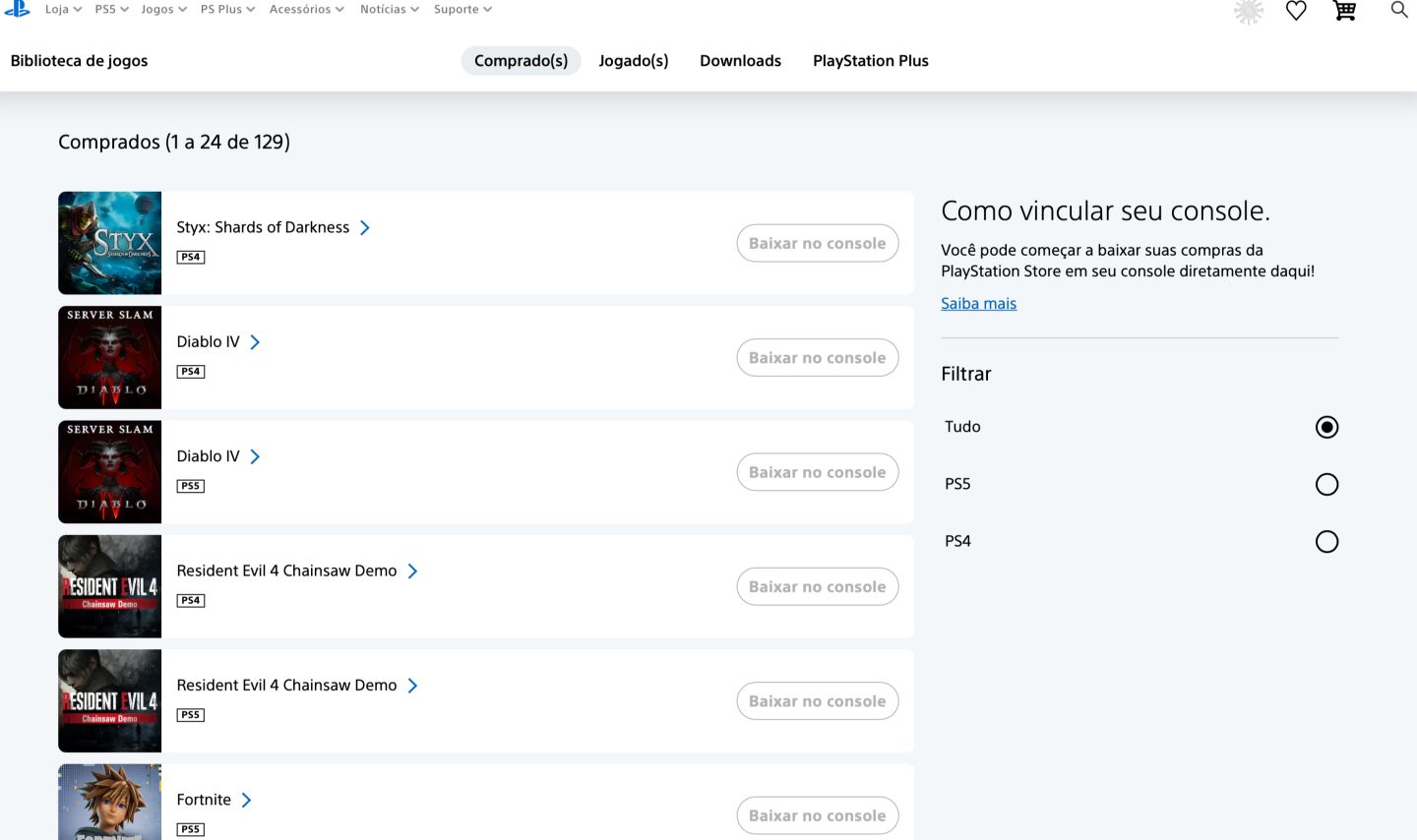The image size is (1417, 840).
Task: Expand the Acessórios menu
Action: [x=307, y=9]
